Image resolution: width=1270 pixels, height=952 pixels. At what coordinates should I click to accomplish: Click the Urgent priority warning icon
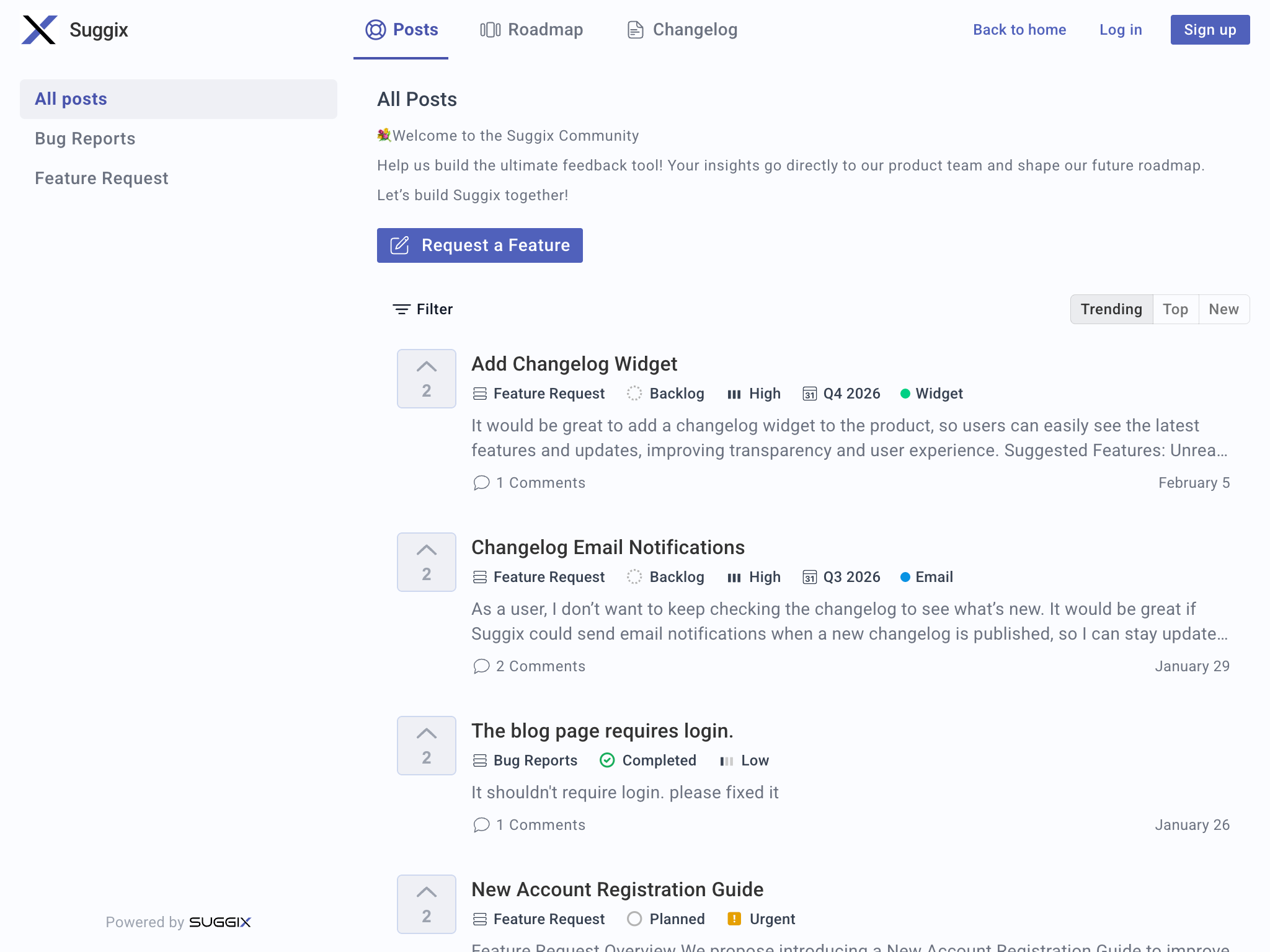pyautogui.click(x=734, y=919)
